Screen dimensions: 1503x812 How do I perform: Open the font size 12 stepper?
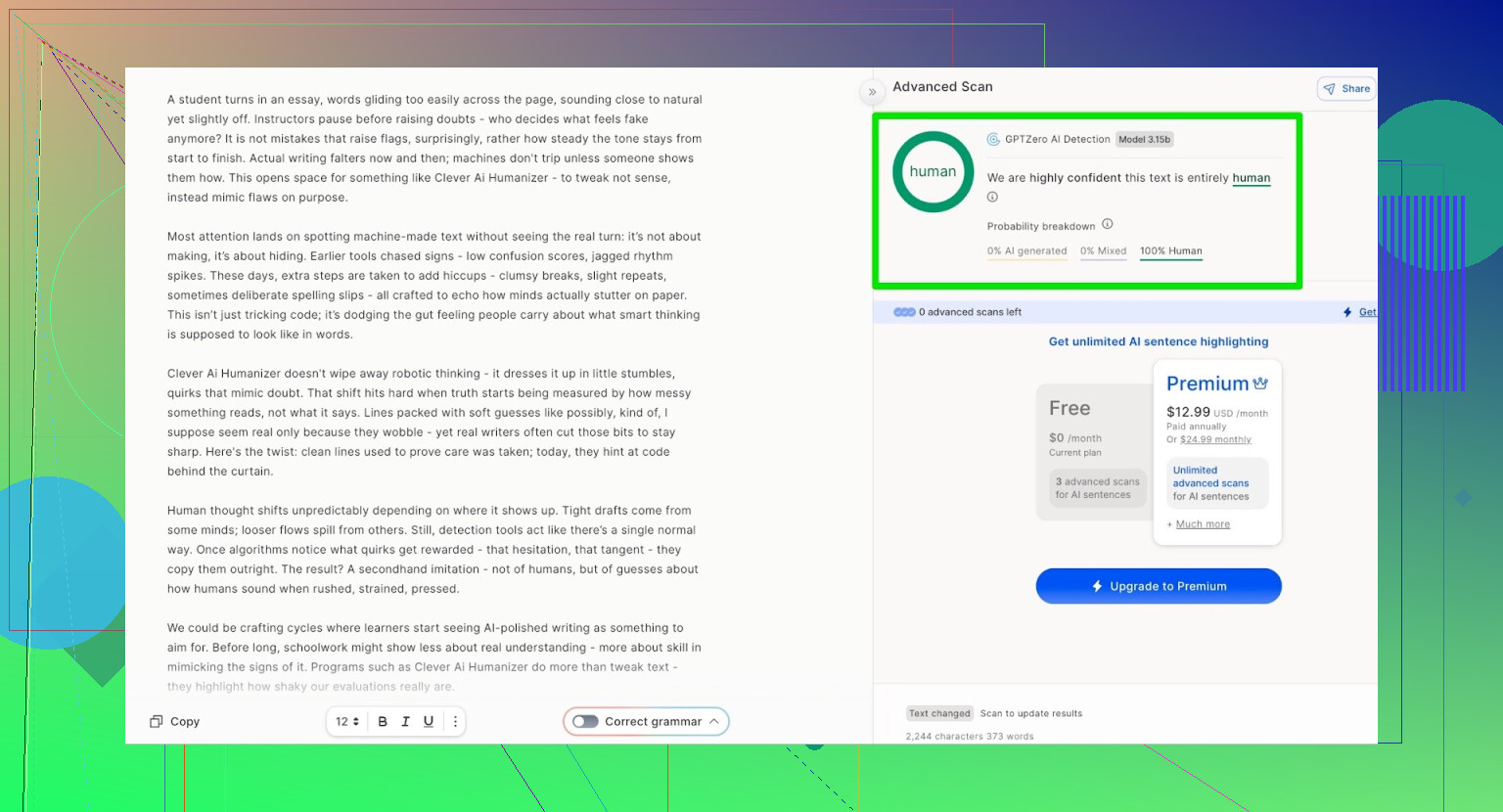pyautogui.click(x=347, y=722)
